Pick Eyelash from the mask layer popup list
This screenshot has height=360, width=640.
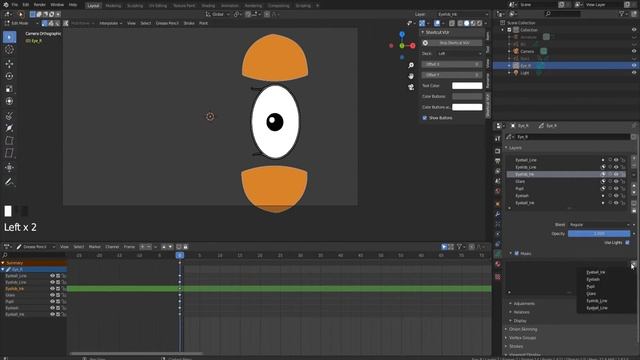coord(593,280)
